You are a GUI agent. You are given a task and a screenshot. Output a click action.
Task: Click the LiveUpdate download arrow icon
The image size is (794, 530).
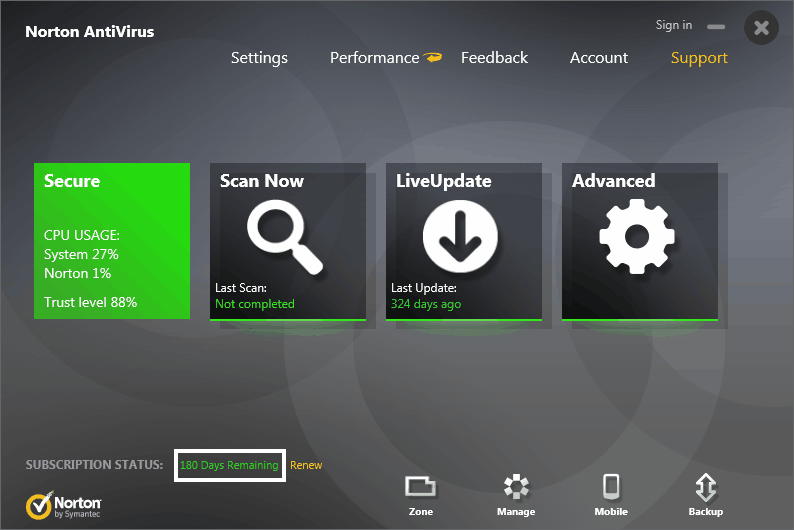point(460,236)
